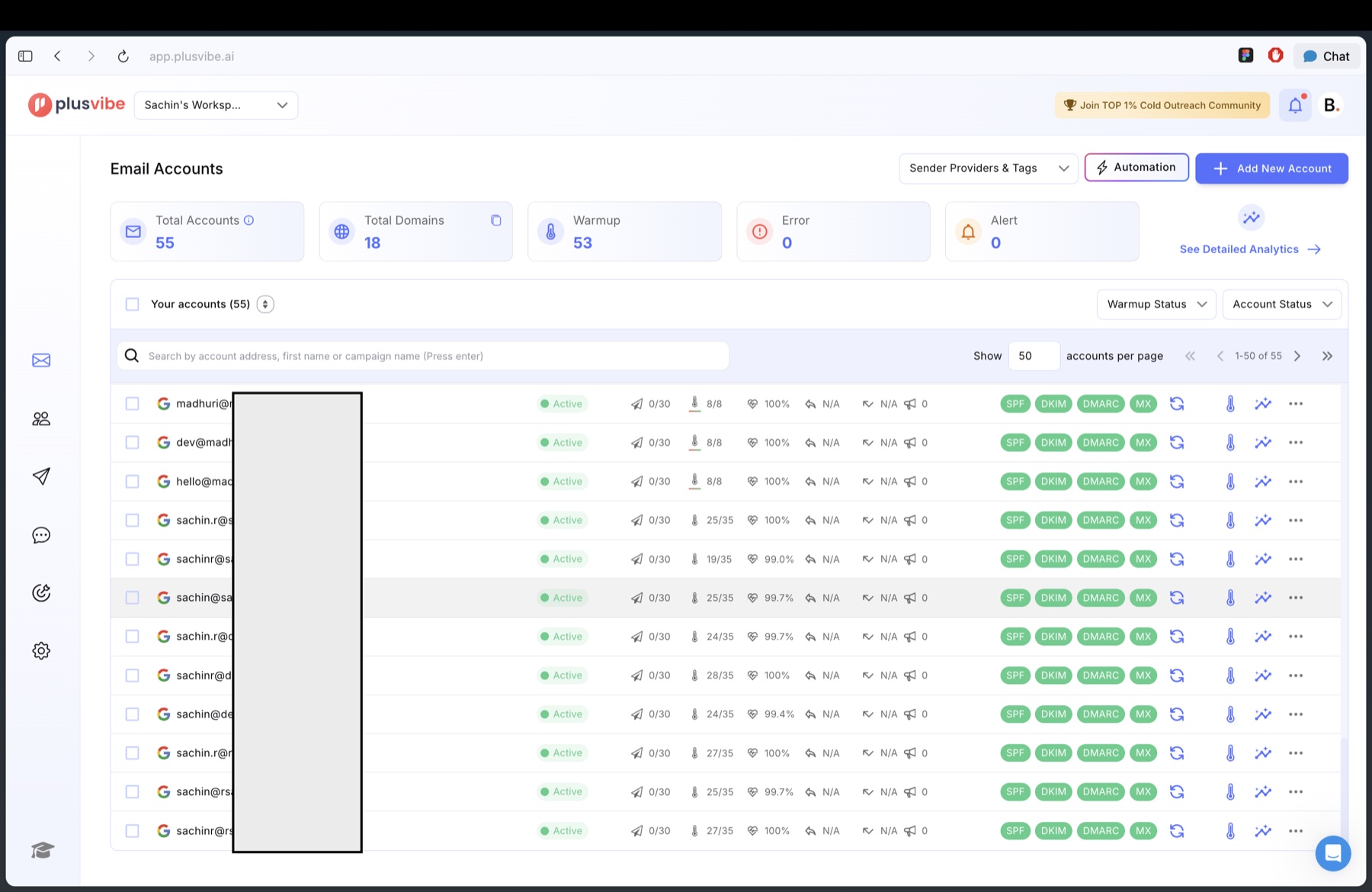
Task: Open the profile avatar B menu
Action: tap(1332, 105)
